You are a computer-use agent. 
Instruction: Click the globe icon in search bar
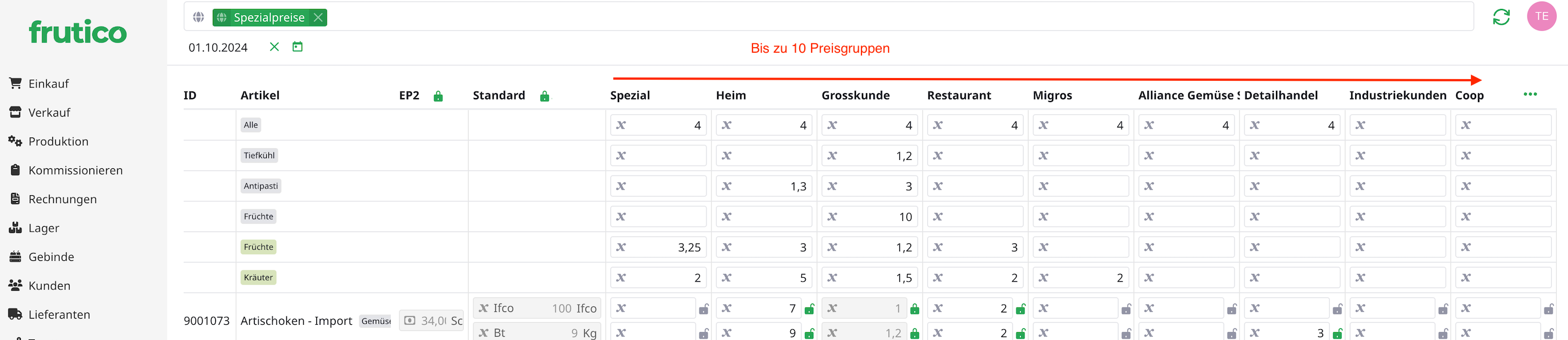[x=198, y=17]
